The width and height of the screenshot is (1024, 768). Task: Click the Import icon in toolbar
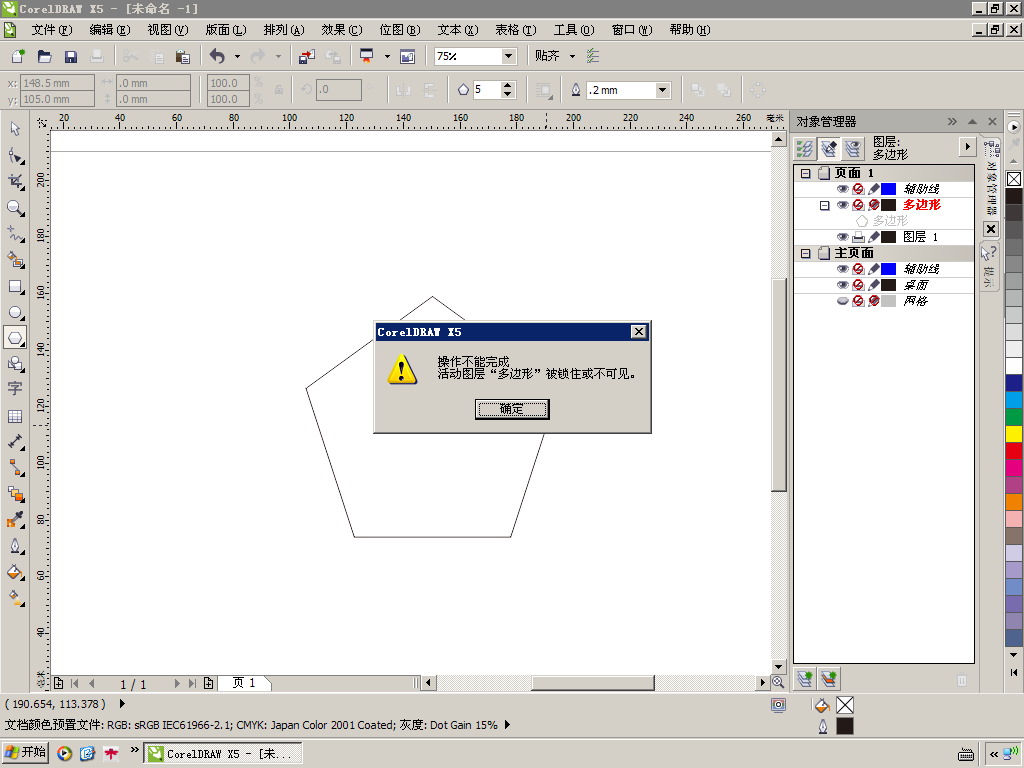pos(306,56)
